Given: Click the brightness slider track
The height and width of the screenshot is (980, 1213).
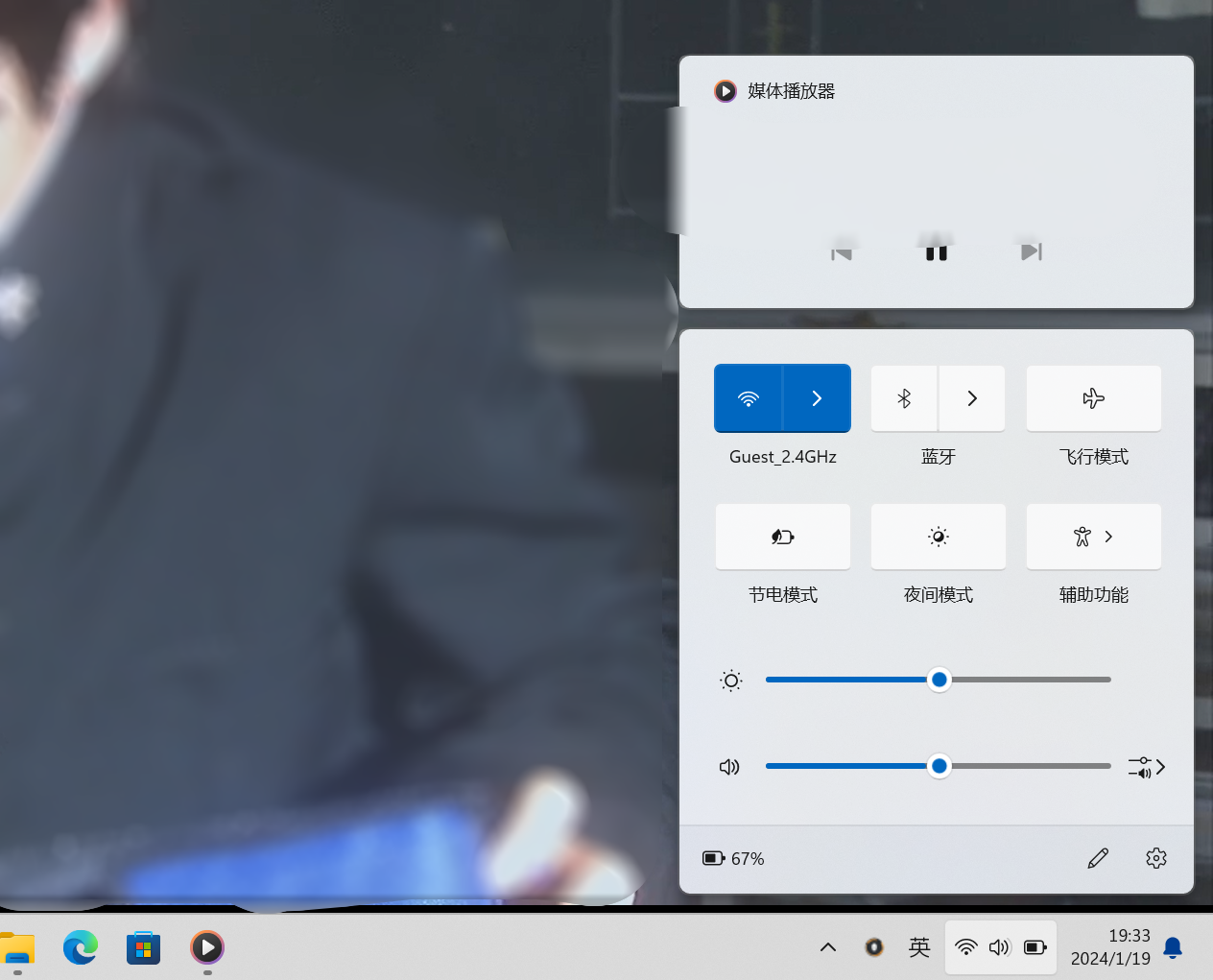Looking at the screenshot, I should click(1027, 680).
